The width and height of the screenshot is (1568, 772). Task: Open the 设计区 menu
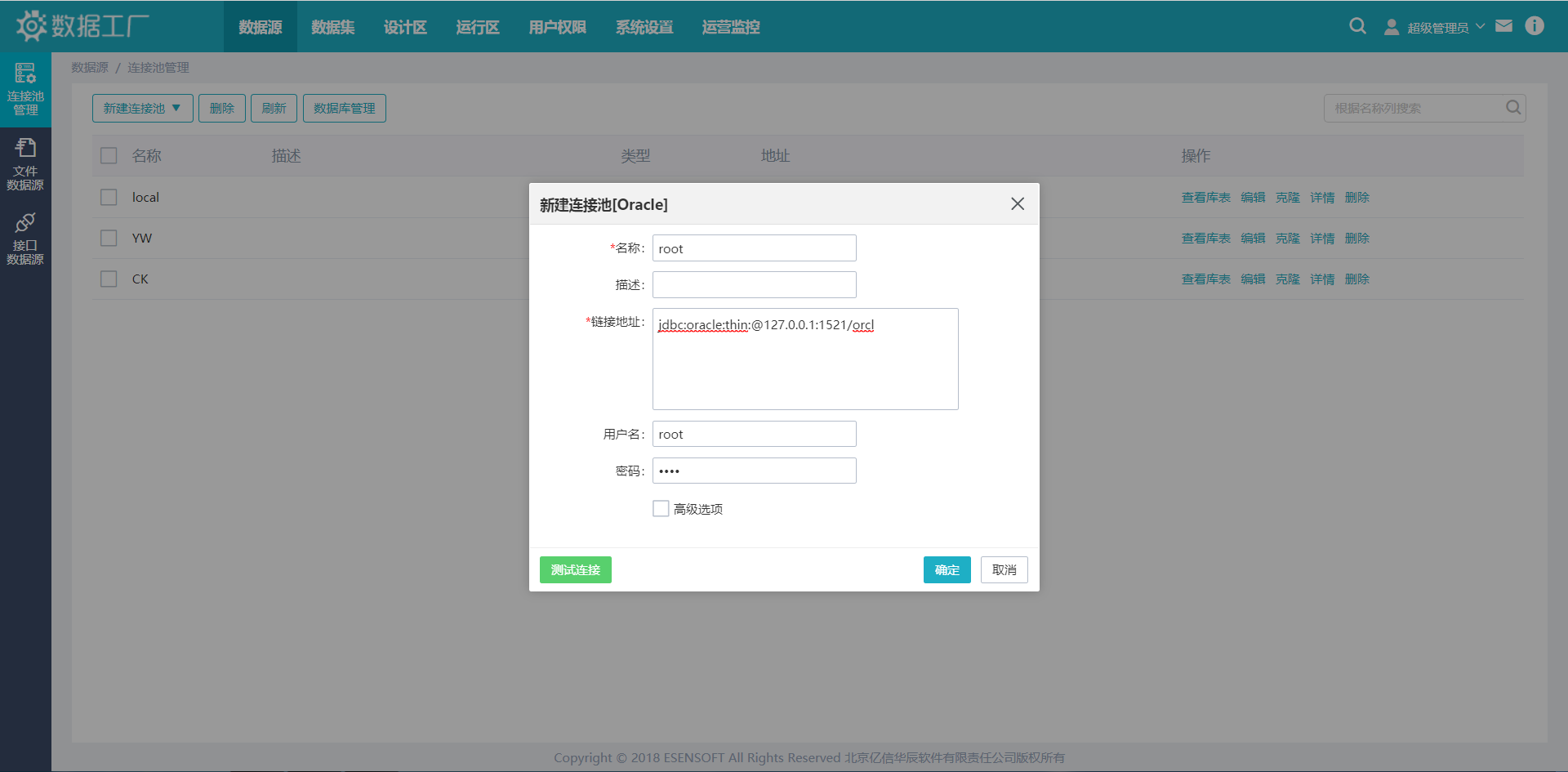(405, 27)
